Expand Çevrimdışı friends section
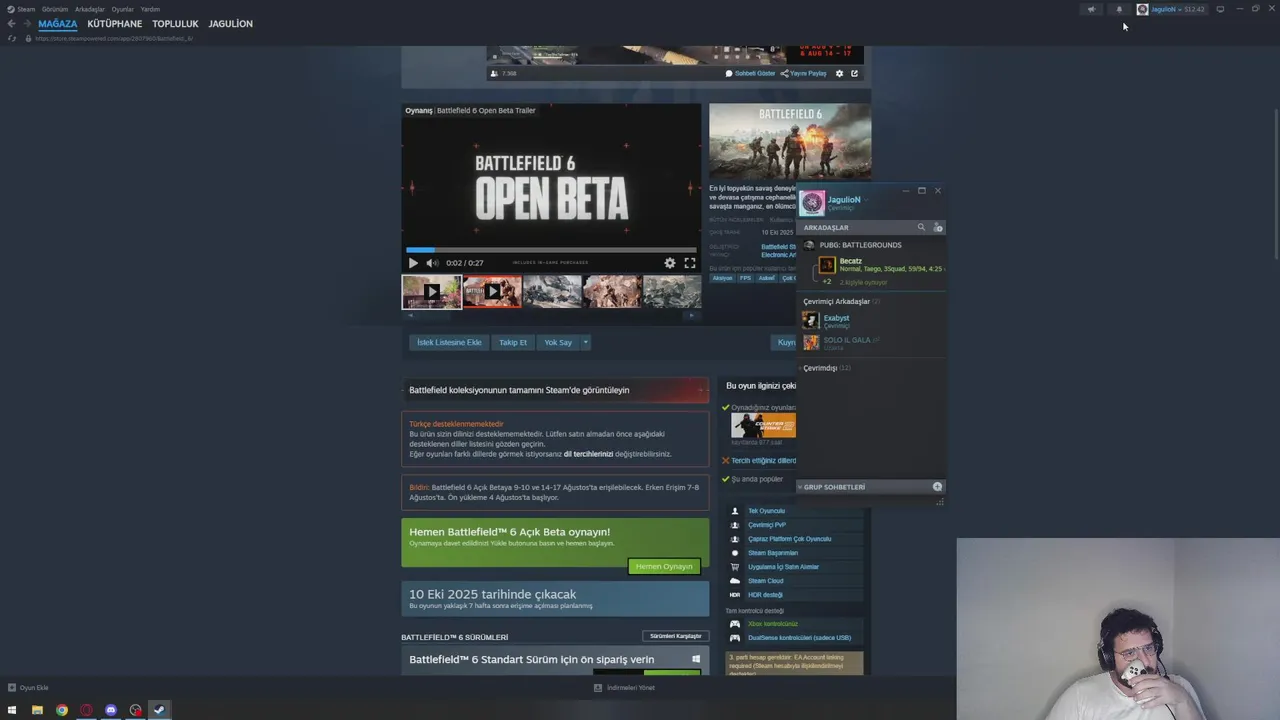Screen dimensions: 1280x720 [x=827, y=368]
